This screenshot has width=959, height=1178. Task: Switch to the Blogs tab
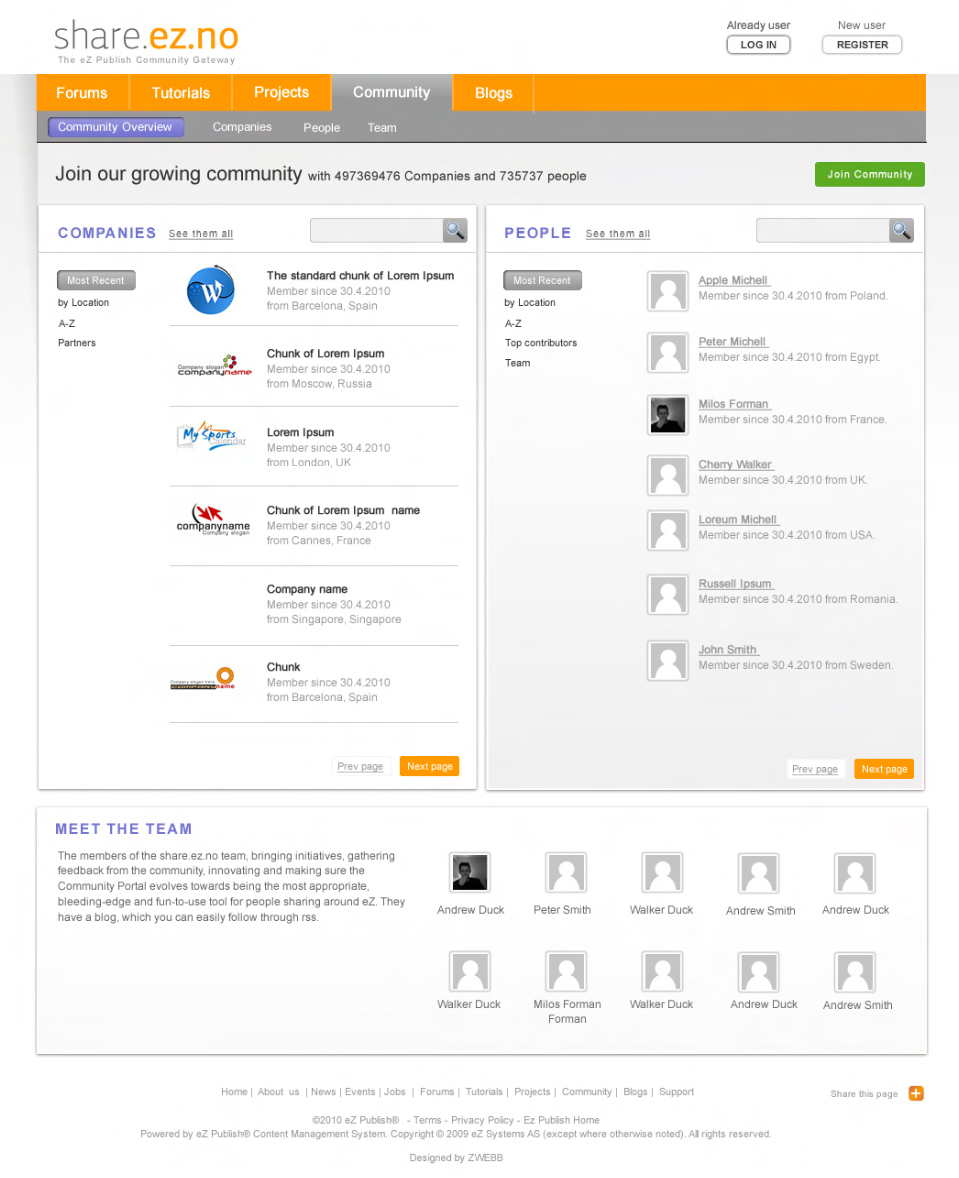[x=493, y=93]
